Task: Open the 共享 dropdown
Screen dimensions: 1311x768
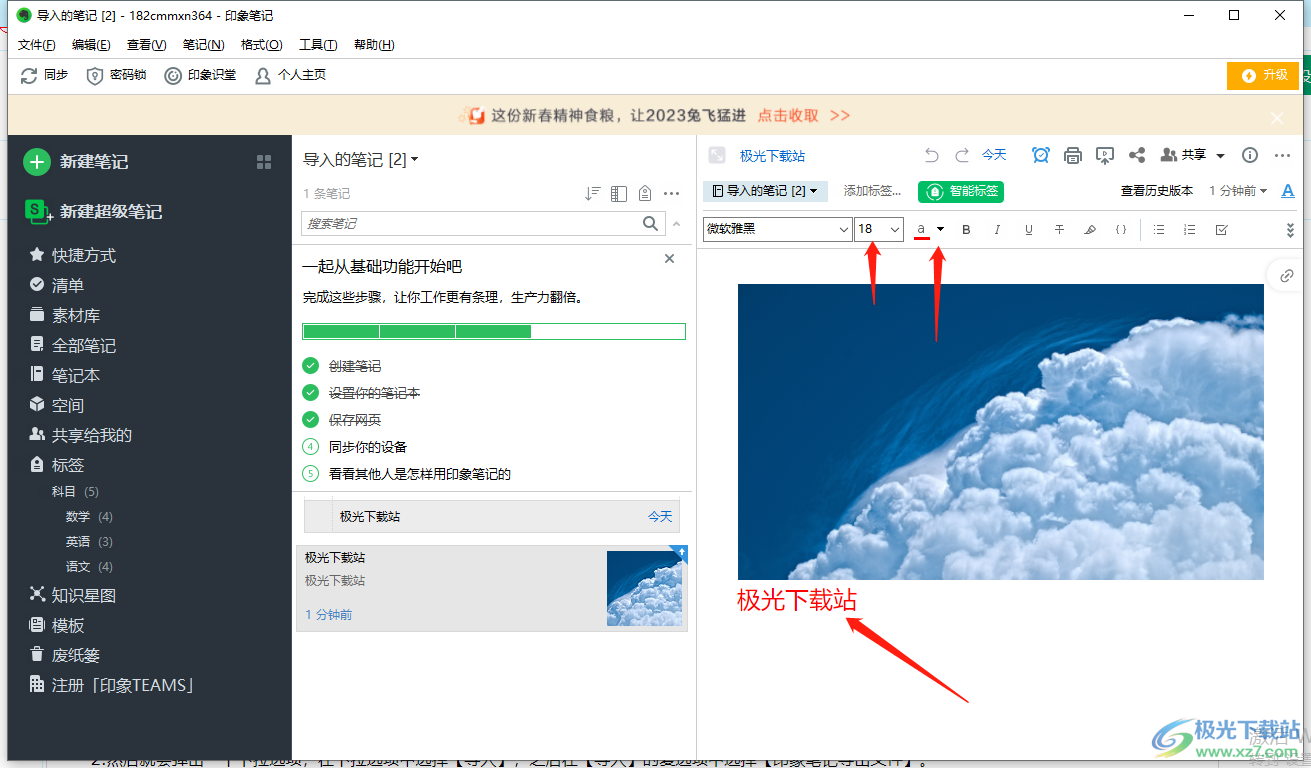Action: (x=1193, y=155)
